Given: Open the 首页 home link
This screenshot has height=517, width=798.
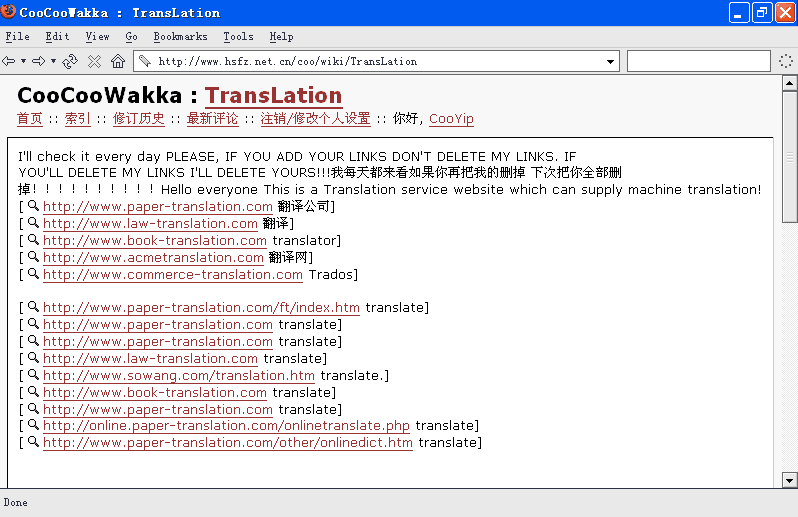Looking at the screenshot, I should pyautogui.click(x=30, y=119).
